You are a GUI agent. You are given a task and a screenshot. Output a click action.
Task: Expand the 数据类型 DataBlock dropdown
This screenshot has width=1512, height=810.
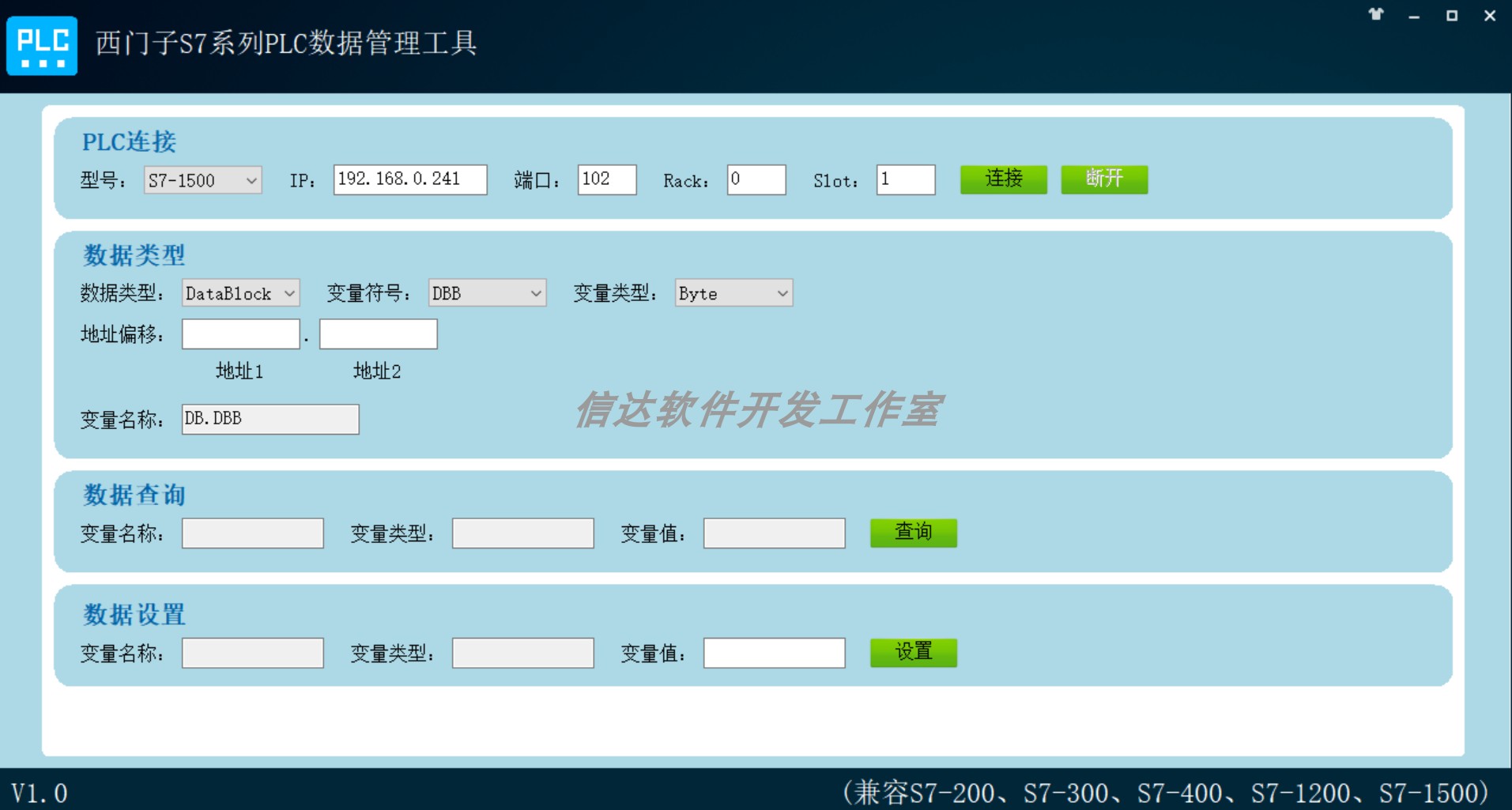point(240,293)
